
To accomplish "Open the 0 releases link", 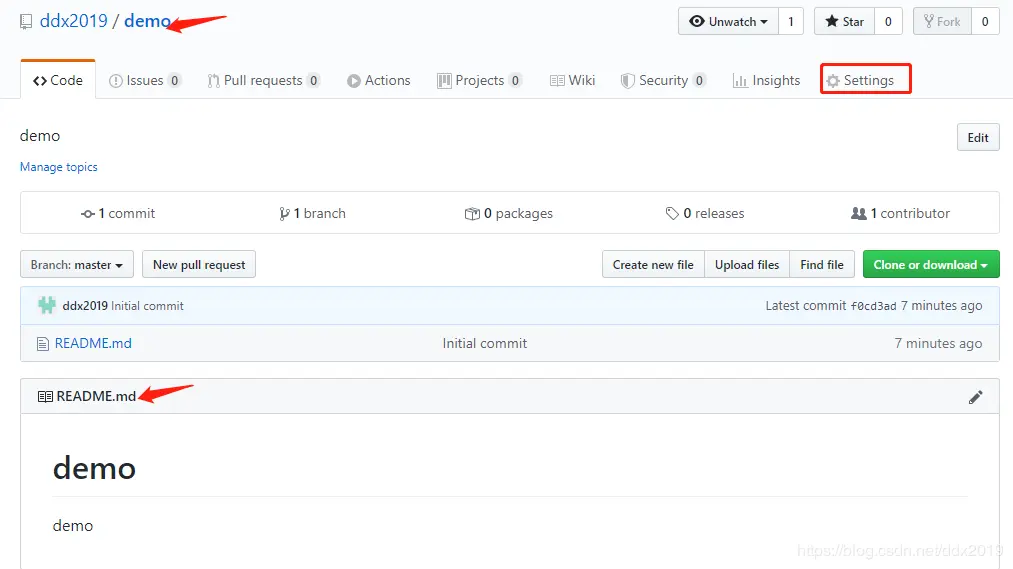I will click(x=705, y=213).
